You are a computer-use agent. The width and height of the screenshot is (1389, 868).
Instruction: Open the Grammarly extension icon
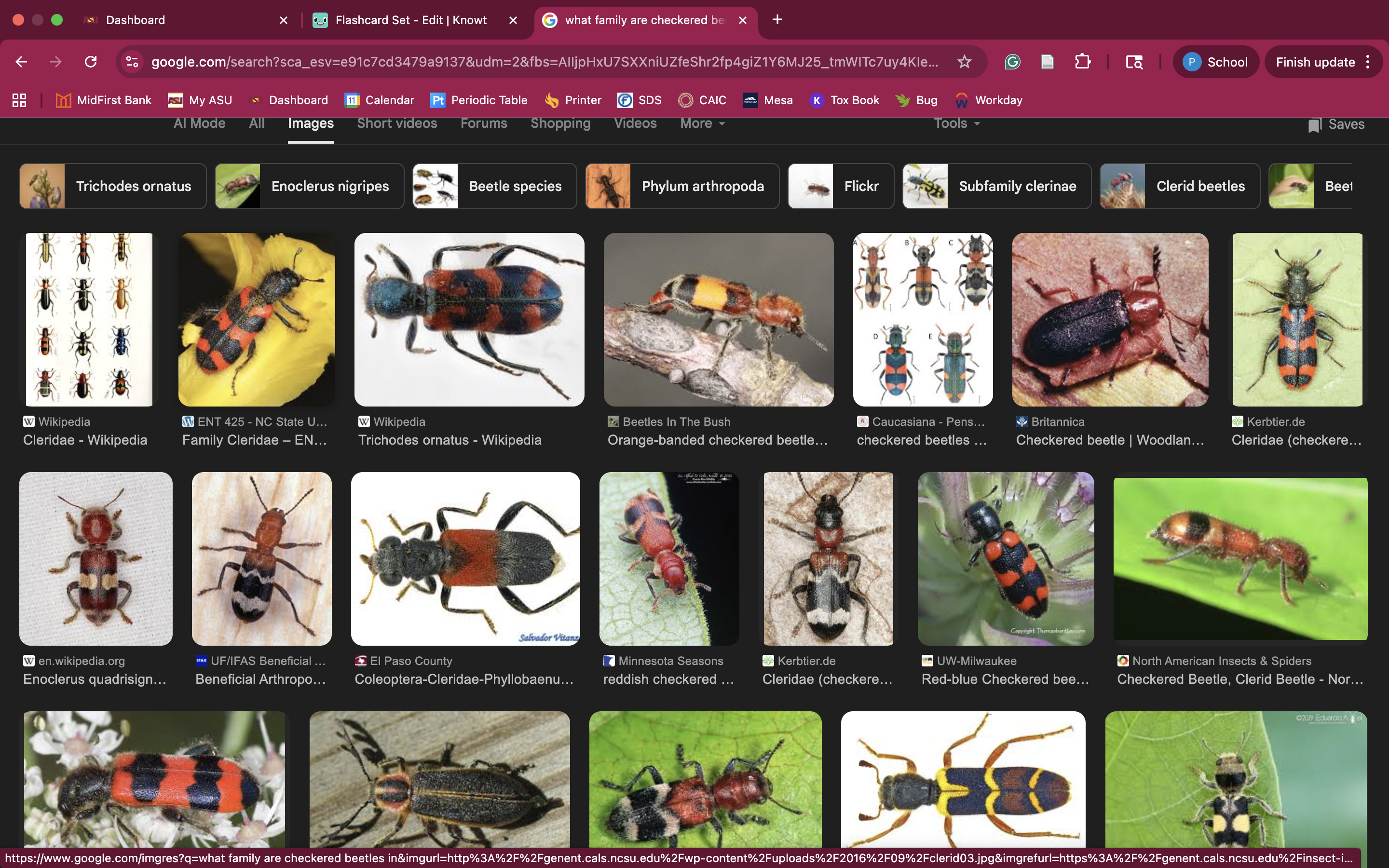point(1012,61)
